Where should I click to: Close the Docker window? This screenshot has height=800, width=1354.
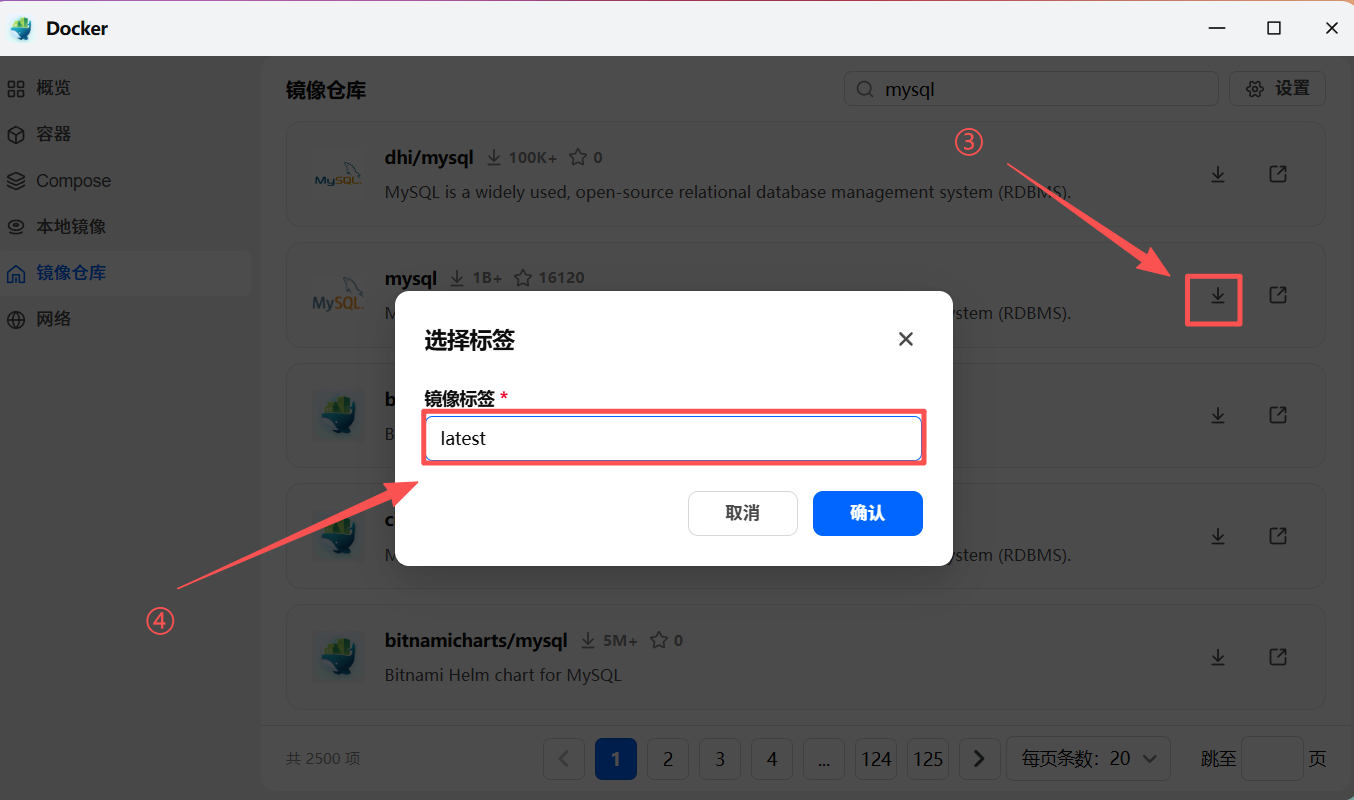(1331, 29)
